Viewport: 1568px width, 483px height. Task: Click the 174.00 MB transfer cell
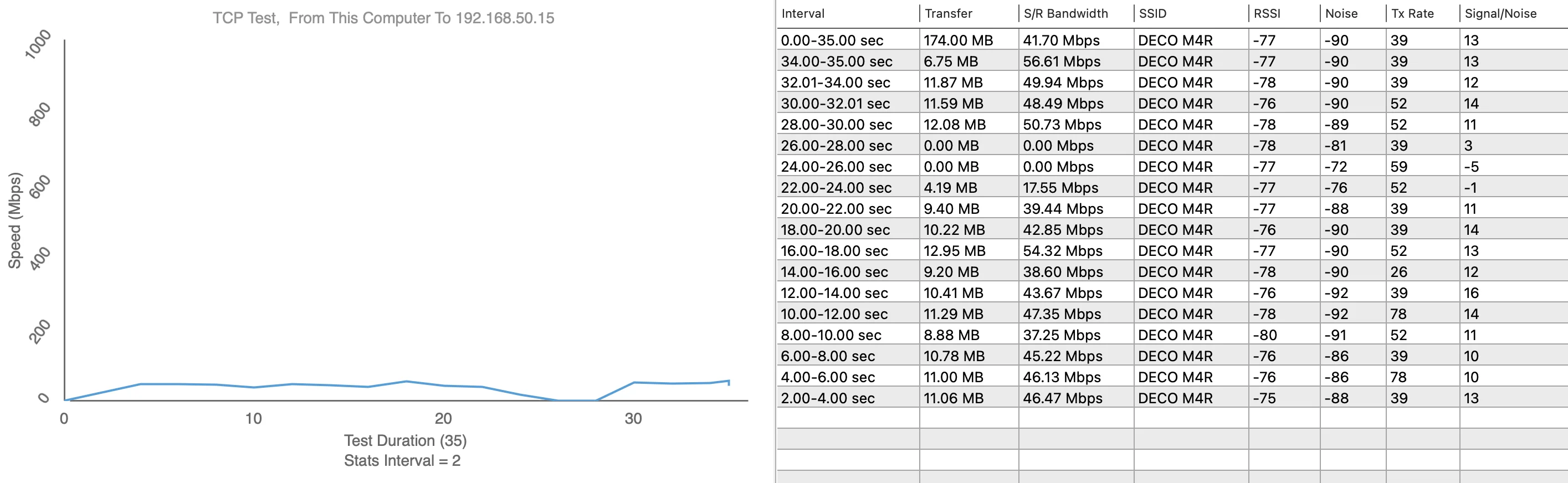point(957,40)
